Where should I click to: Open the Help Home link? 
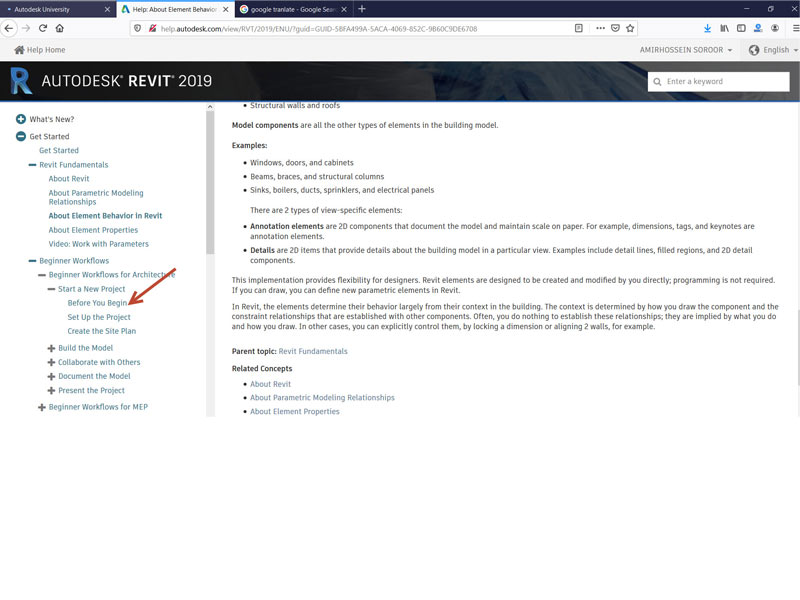[x=46, y=50]
